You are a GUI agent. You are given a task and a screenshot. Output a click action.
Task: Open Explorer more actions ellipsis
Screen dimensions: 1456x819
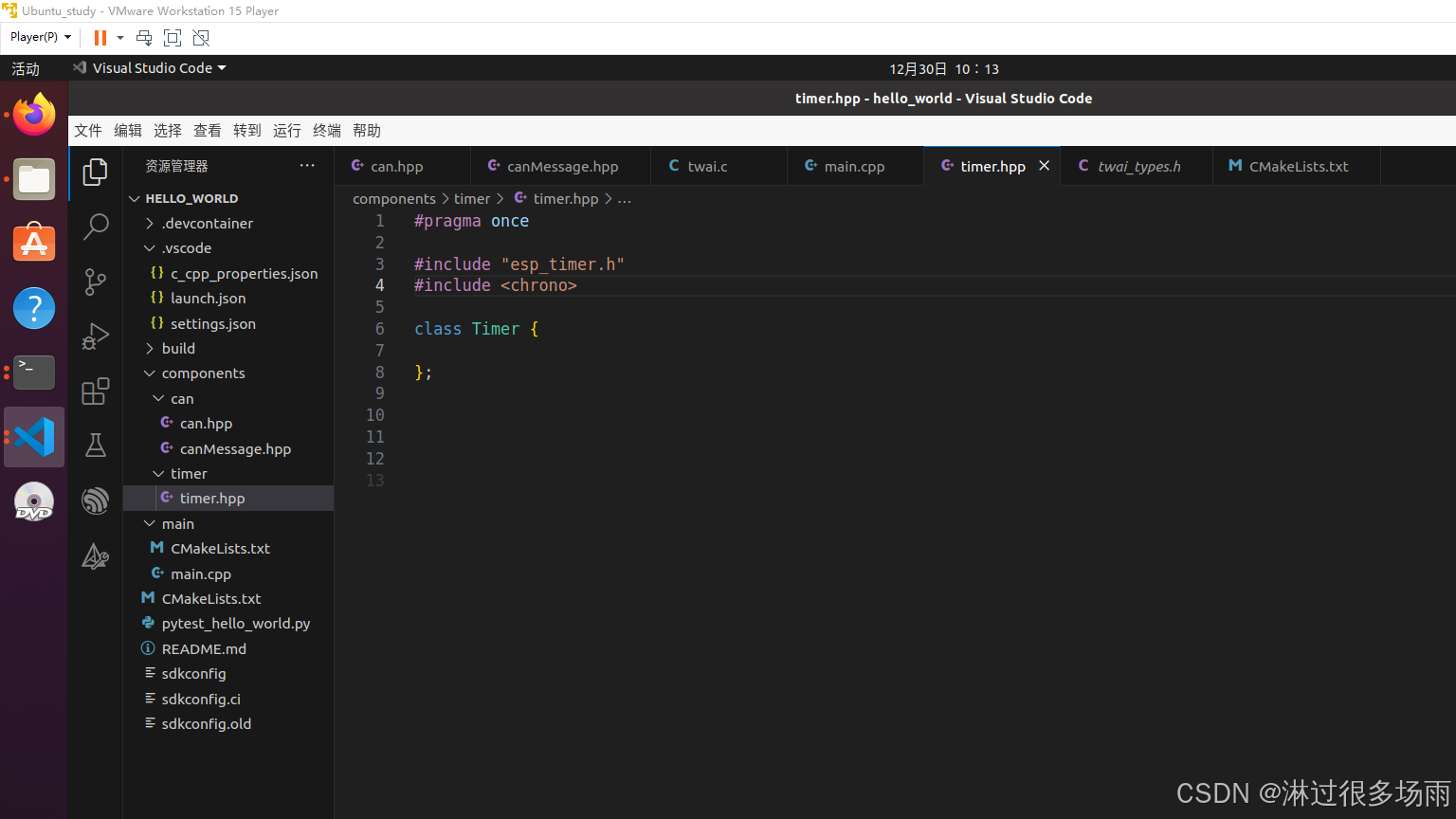tap(307, 165)
